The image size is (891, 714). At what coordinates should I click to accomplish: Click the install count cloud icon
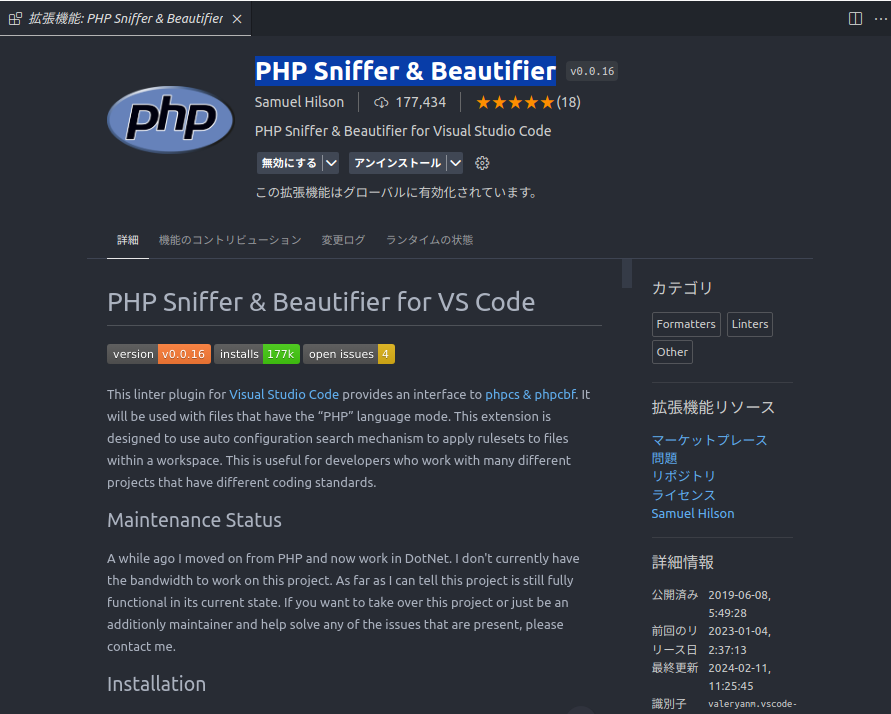click(381, 102)
